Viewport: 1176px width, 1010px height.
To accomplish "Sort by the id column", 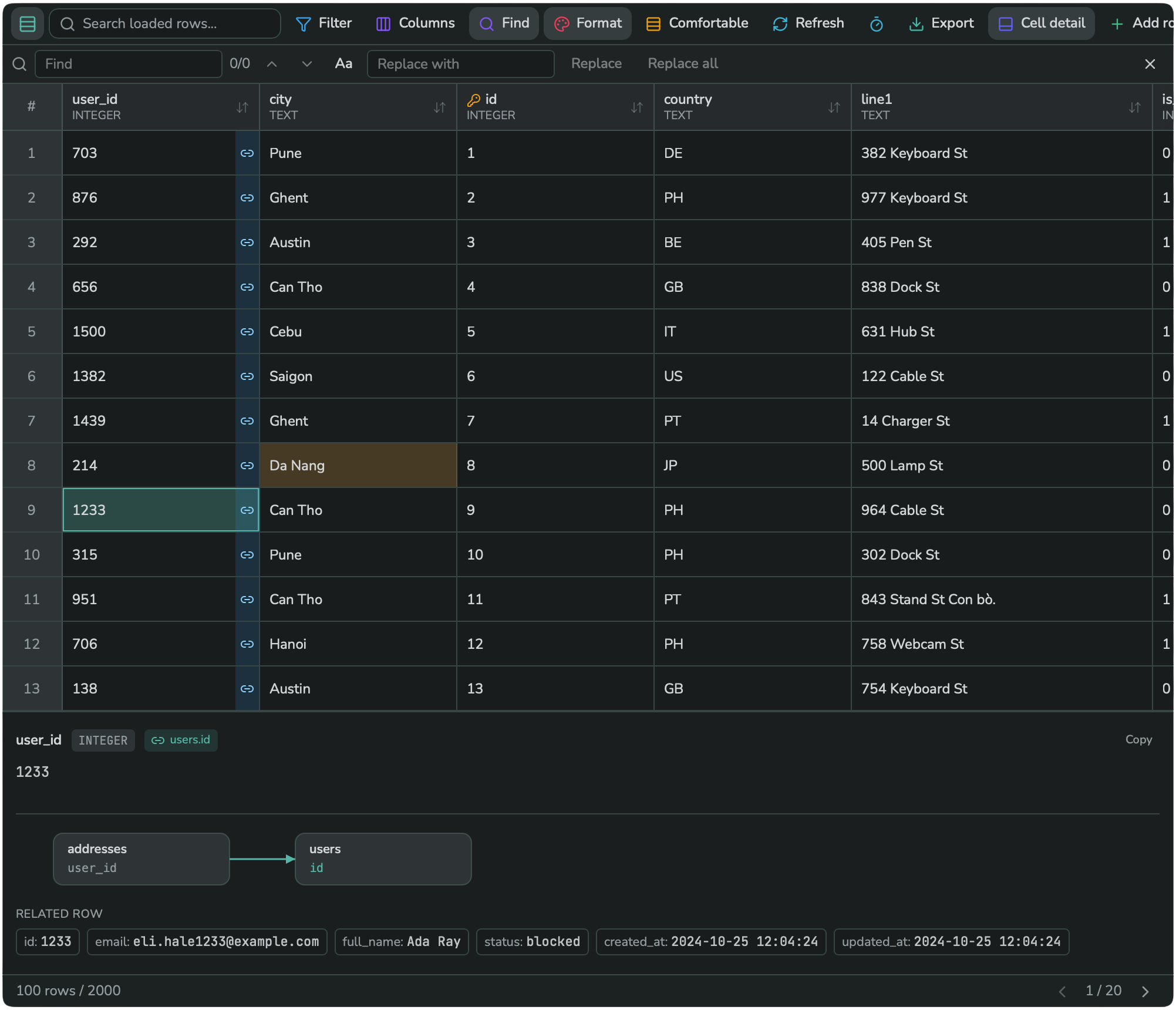I will click(x=637, y=107).
